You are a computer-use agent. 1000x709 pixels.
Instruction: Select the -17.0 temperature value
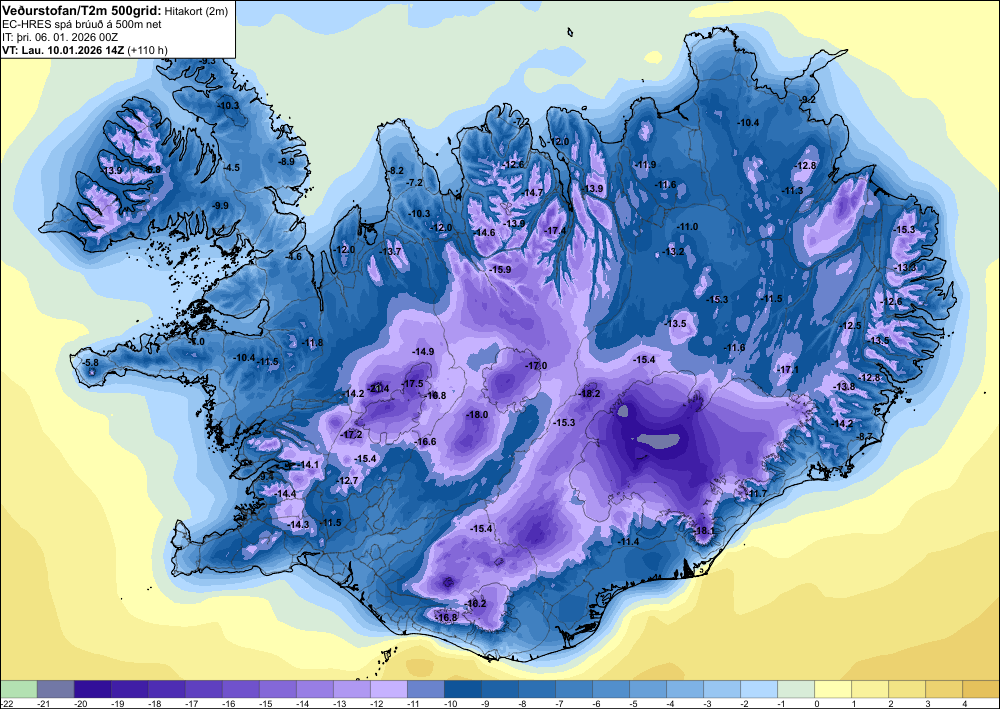click(536, 365)
